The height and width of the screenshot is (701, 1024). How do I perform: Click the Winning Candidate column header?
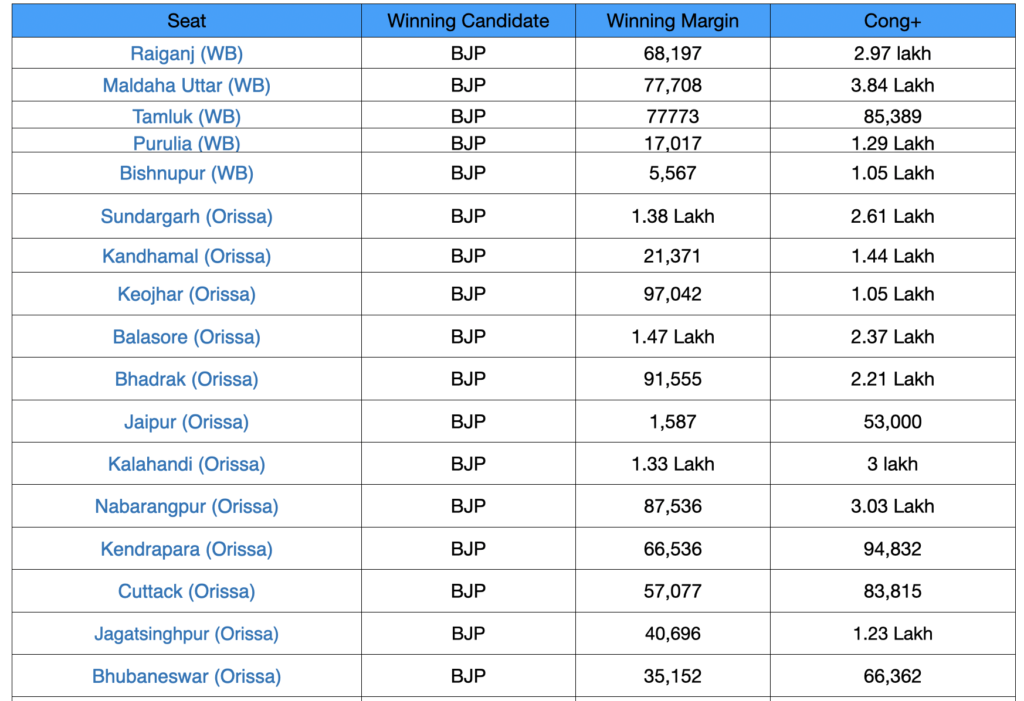coord(468,21)
